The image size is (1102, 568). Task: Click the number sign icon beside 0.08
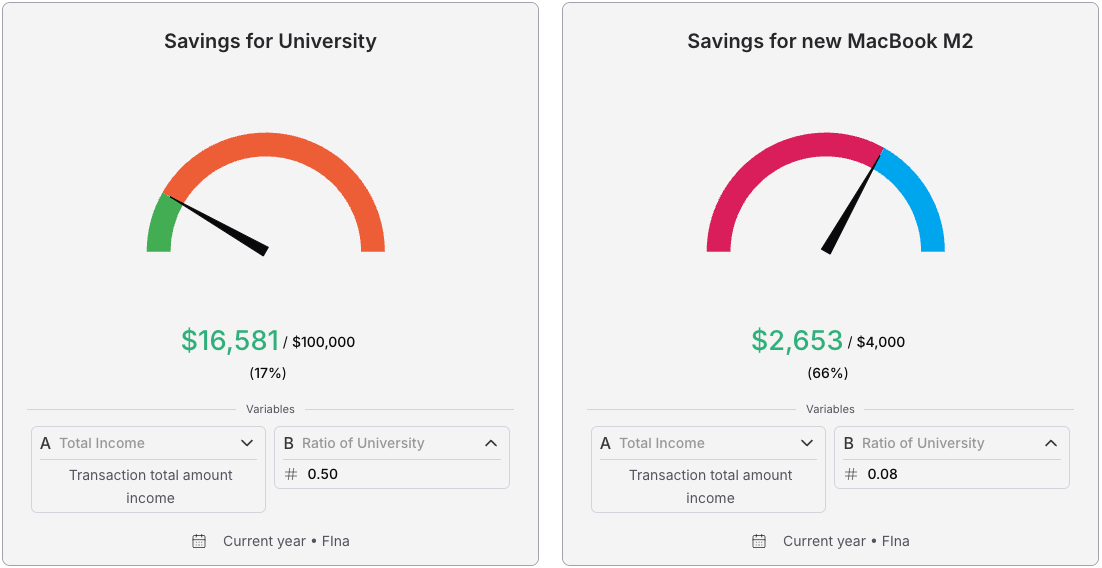pyautogui.click(x=851, y=474)
